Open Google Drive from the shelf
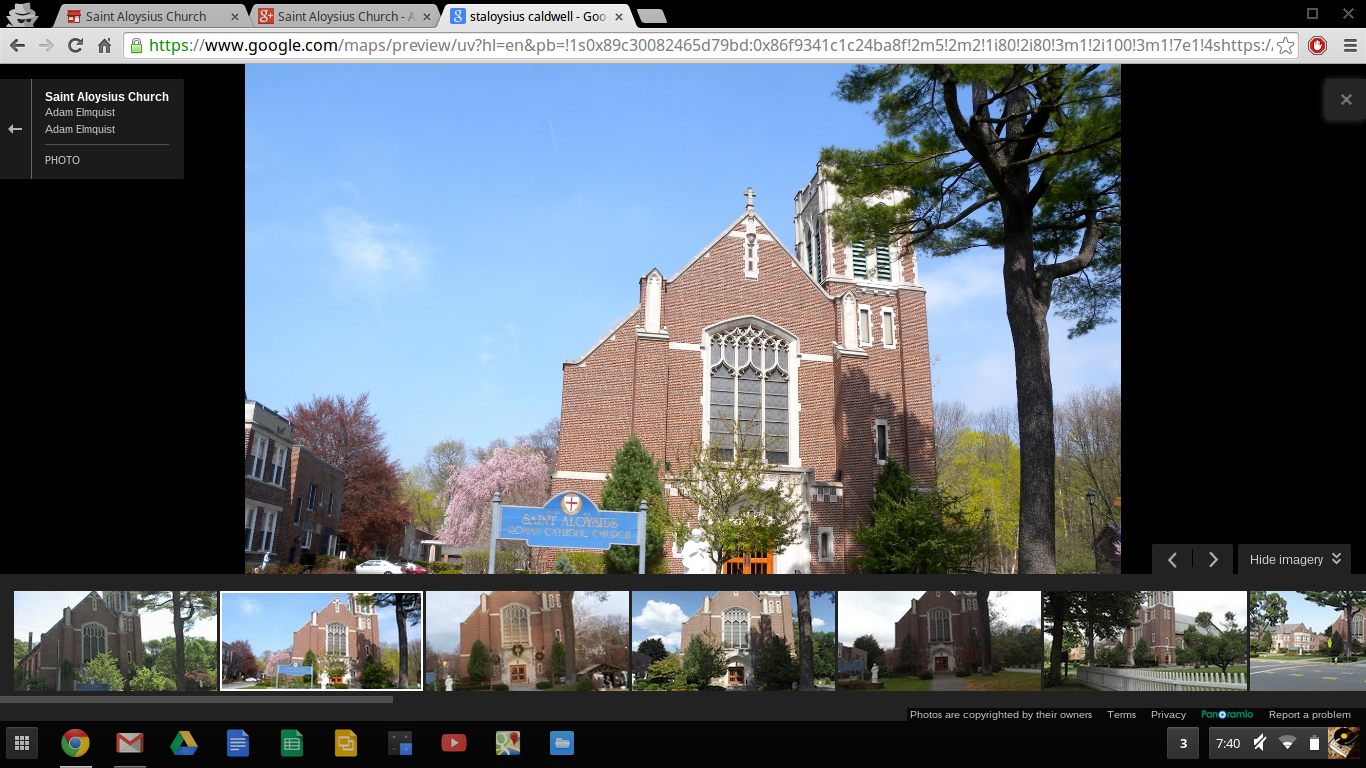 (183, 743)
